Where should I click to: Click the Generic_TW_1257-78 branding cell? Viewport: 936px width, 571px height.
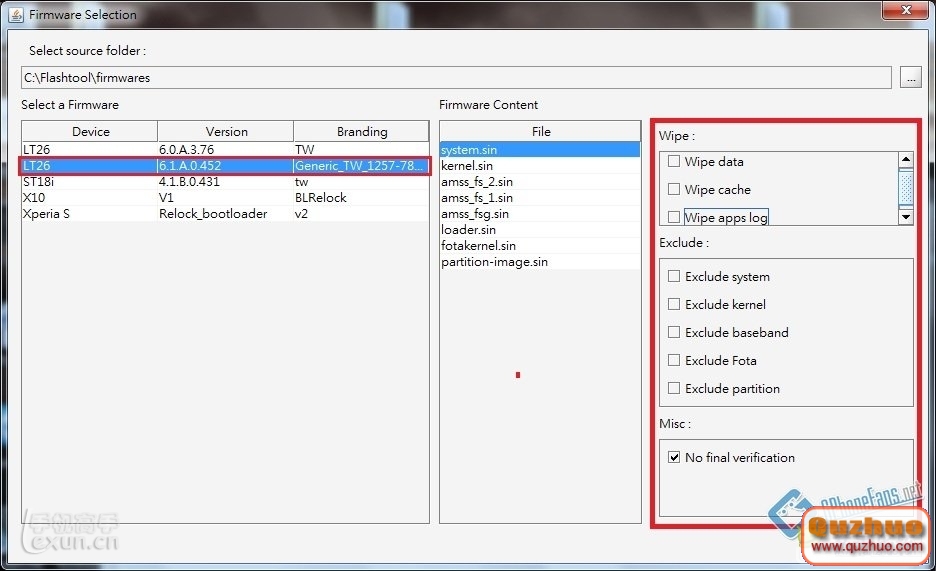[x=361, y=165]
